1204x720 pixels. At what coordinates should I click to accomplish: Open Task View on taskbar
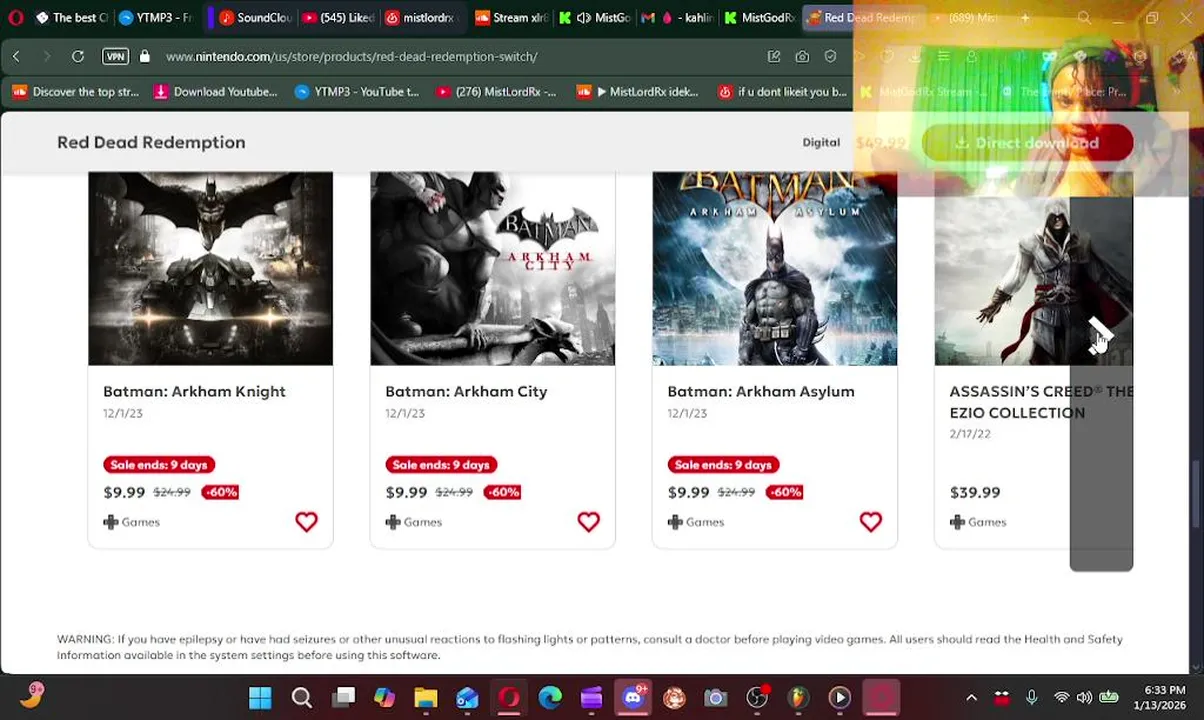click(x=343, y=698)
